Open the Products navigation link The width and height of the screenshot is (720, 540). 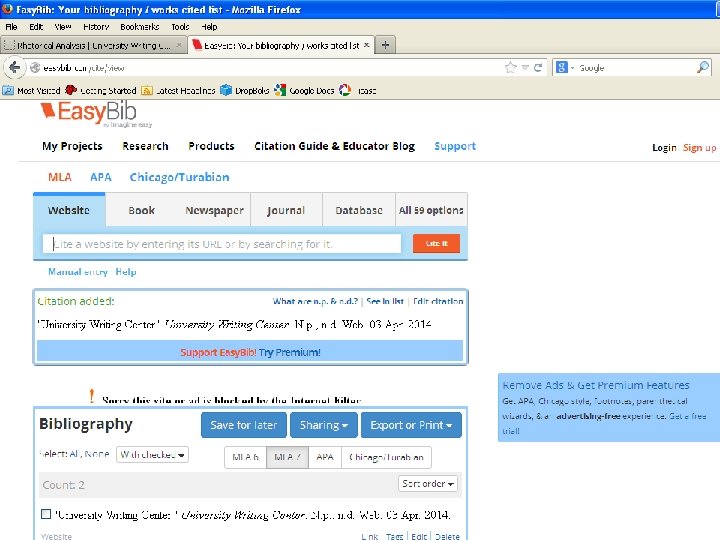(x=211, y=146)
